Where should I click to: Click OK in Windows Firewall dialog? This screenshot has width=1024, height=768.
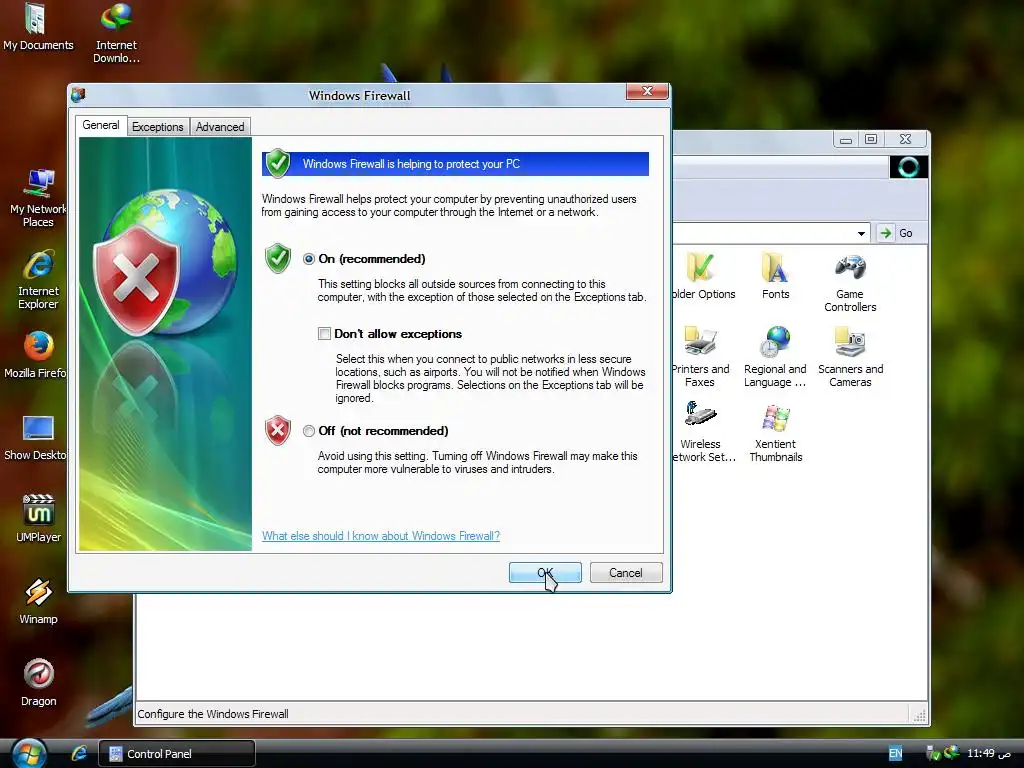coord(545,573)
